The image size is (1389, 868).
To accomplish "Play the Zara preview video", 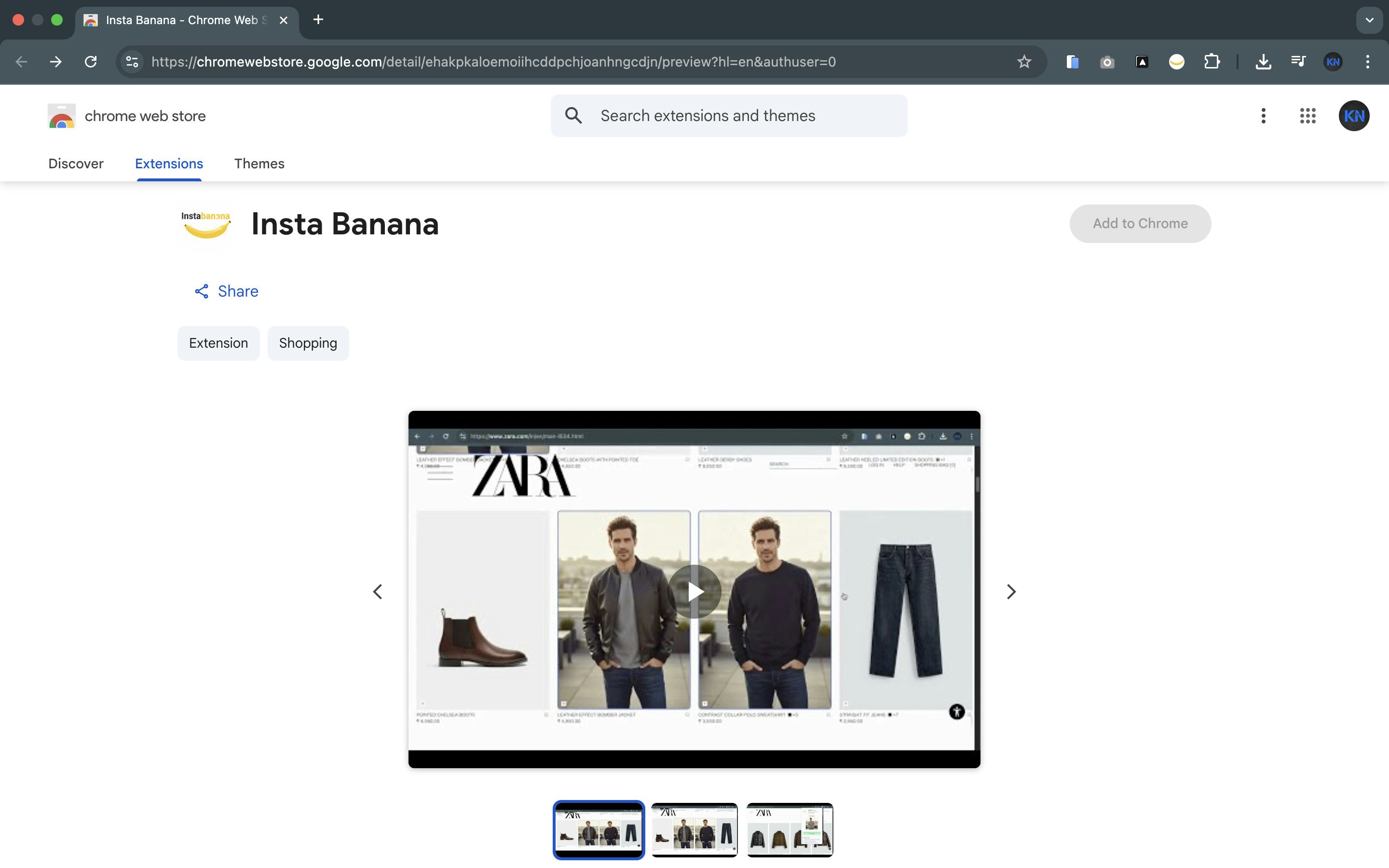I will pyautogui.click(x=694, y=591).
